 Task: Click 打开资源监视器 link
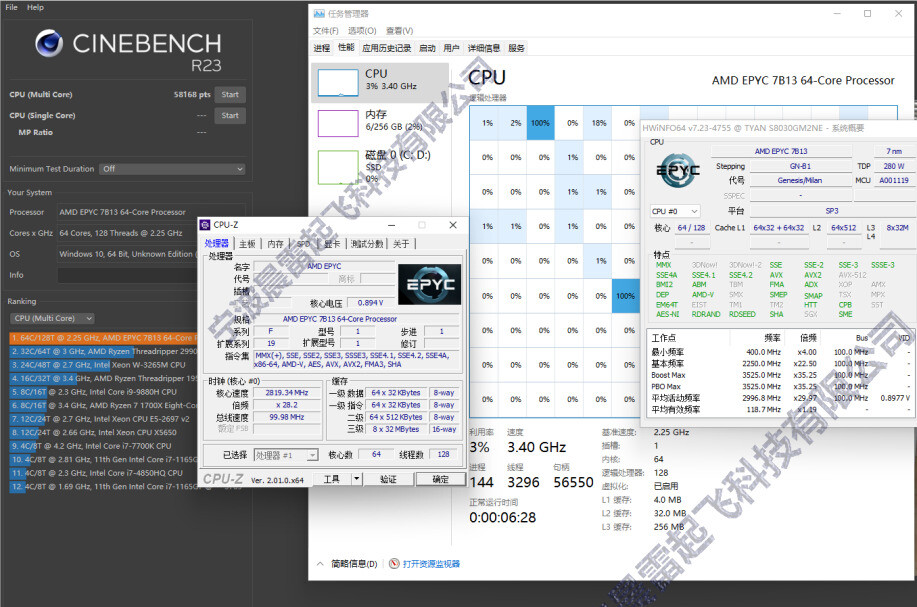[x=431, y=564]
